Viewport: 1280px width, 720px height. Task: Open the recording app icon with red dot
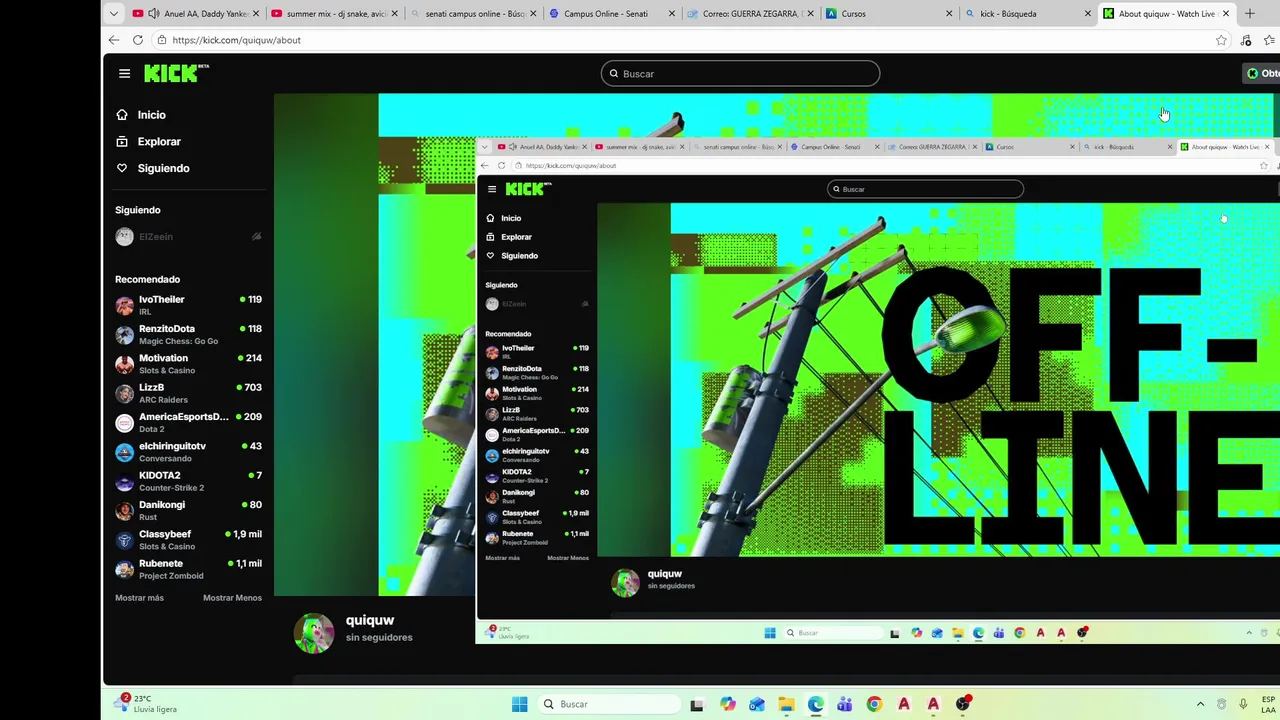pyautogui.click(x=963, y=704)
